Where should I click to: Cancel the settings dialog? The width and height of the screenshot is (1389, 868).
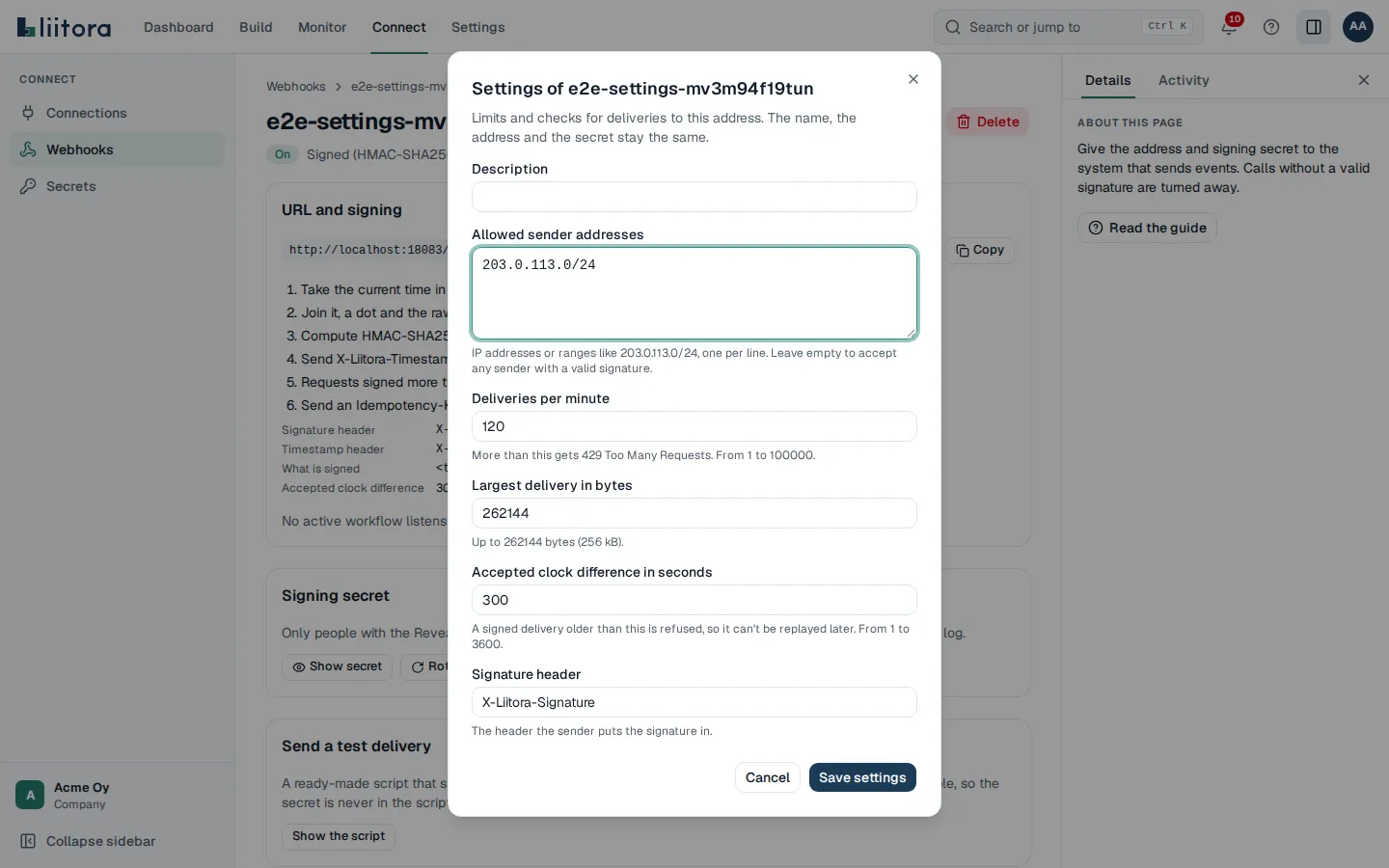pos(768,777)
